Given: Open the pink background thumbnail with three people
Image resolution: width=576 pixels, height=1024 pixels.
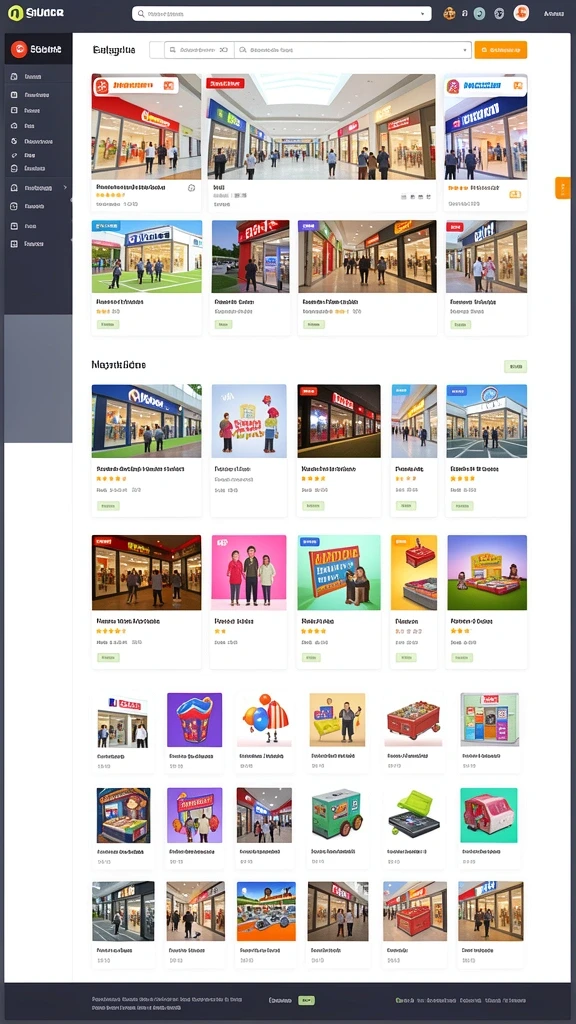Looking at the screenshot, I should click(x=249, y=573).
